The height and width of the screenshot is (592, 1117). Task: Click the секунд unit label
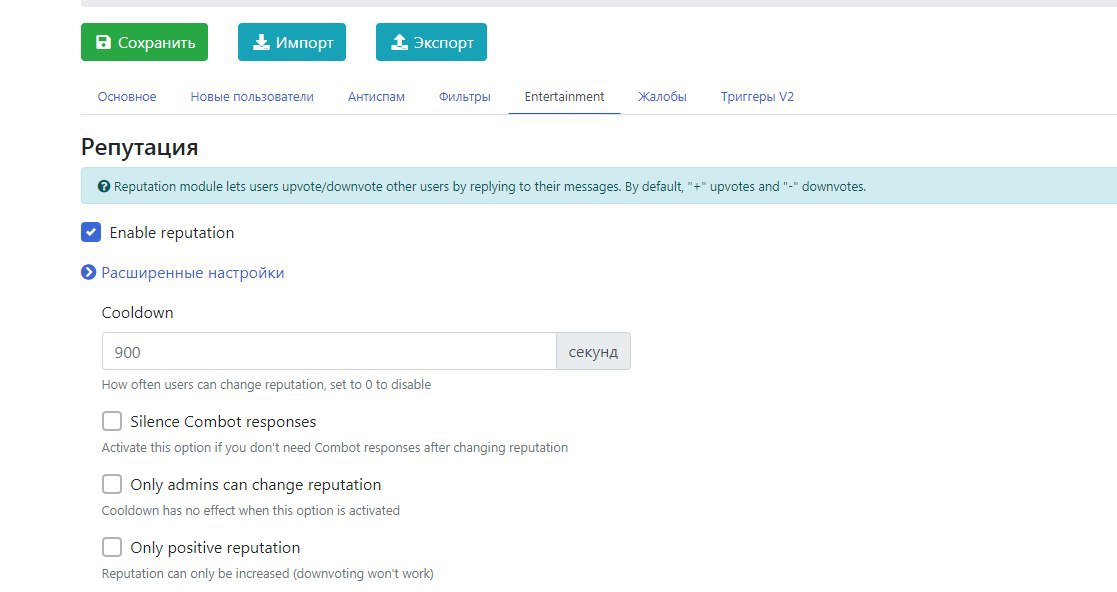pos(593,351)
